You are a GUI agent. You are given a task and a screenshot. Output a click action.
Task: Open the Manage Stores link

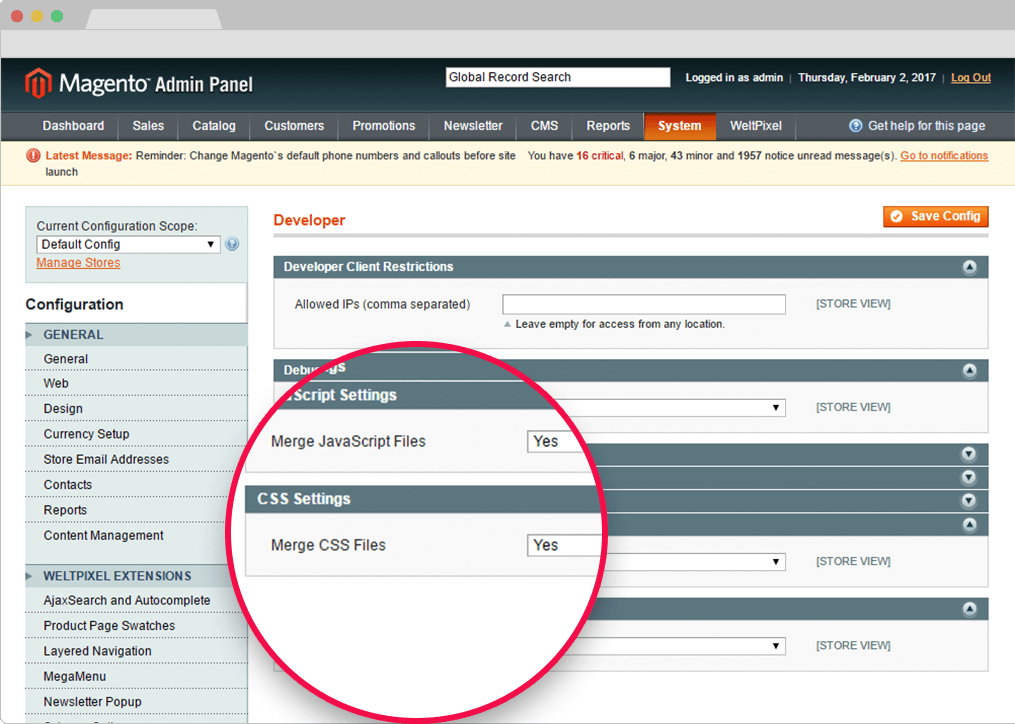[78, 263]
